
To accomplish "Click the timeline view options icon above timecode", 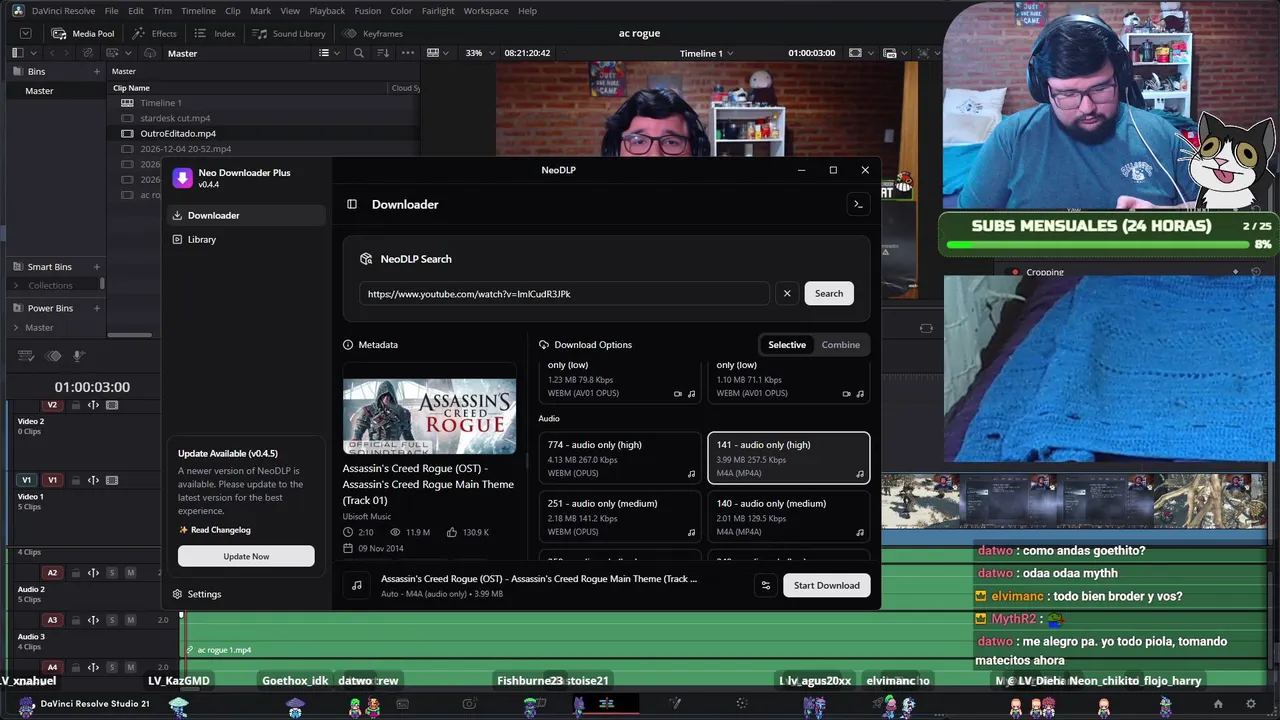I will [27, 356].
